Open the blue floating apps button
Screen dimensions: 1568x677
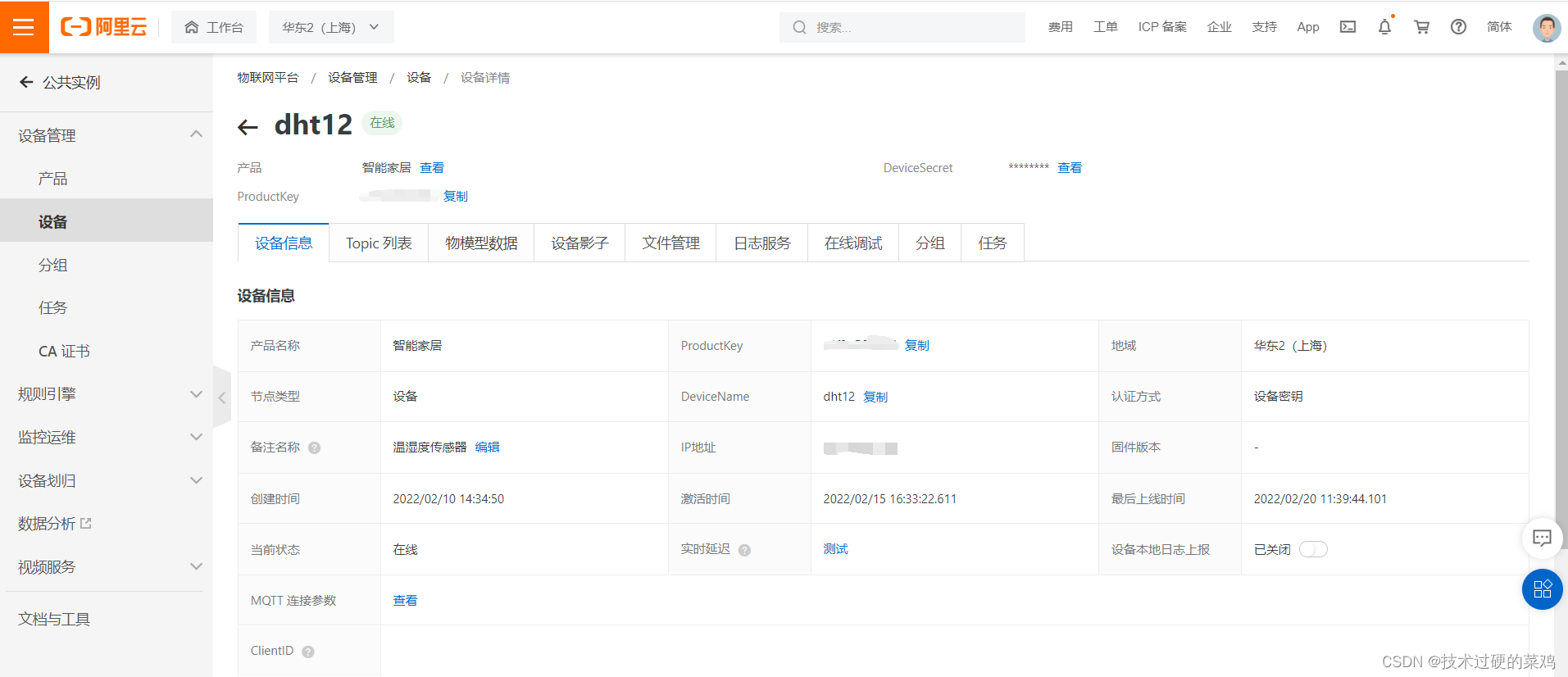[1542, 588]
